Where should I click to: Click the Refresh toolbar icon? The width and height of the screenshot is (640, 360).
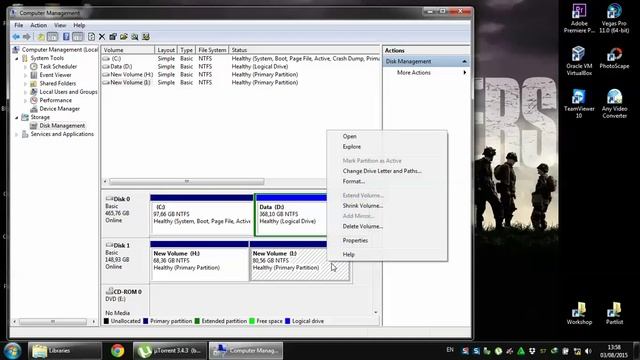(91, 37)
